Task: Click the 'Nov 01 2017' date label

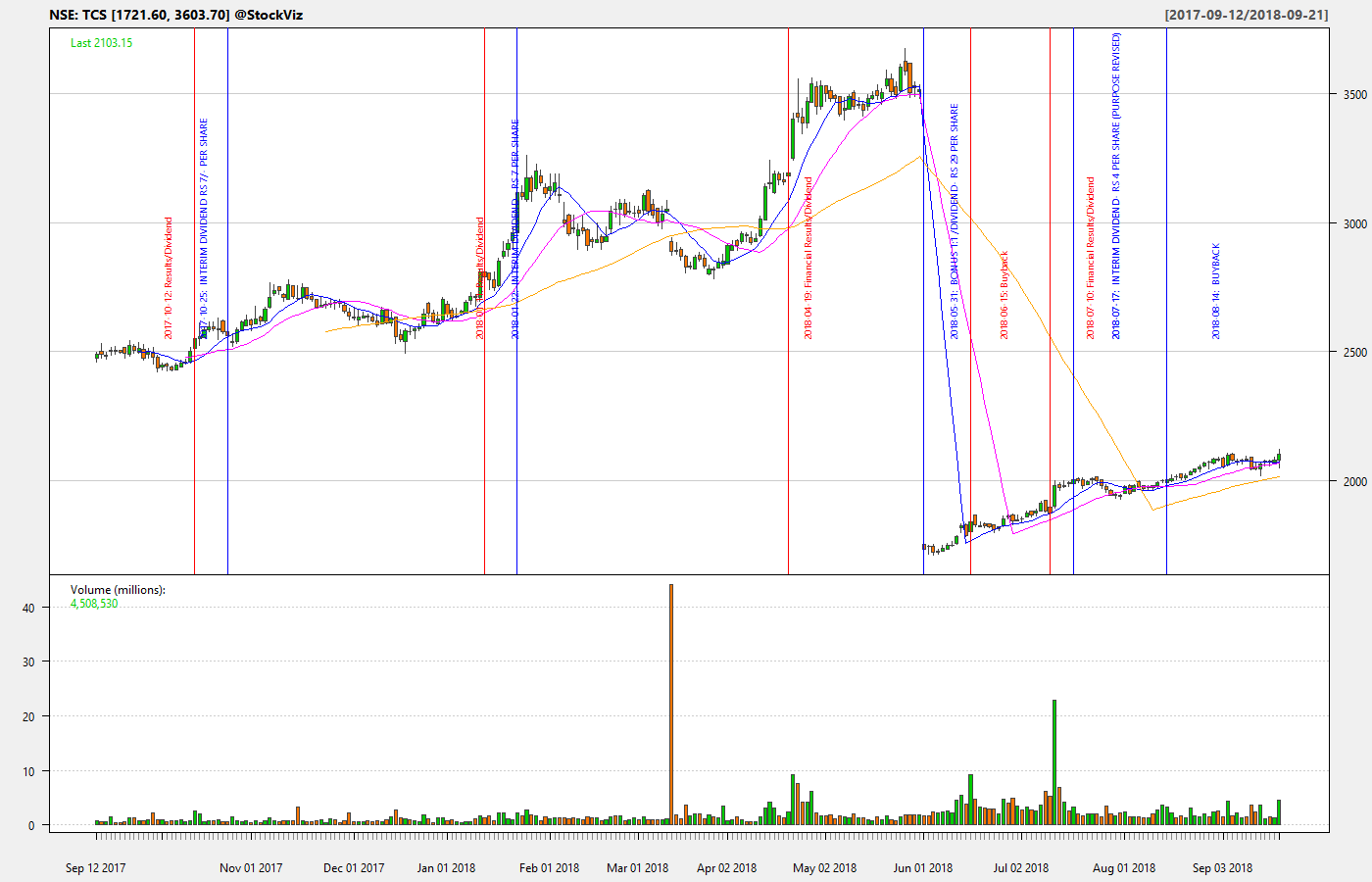Action: tap(251, 868)
